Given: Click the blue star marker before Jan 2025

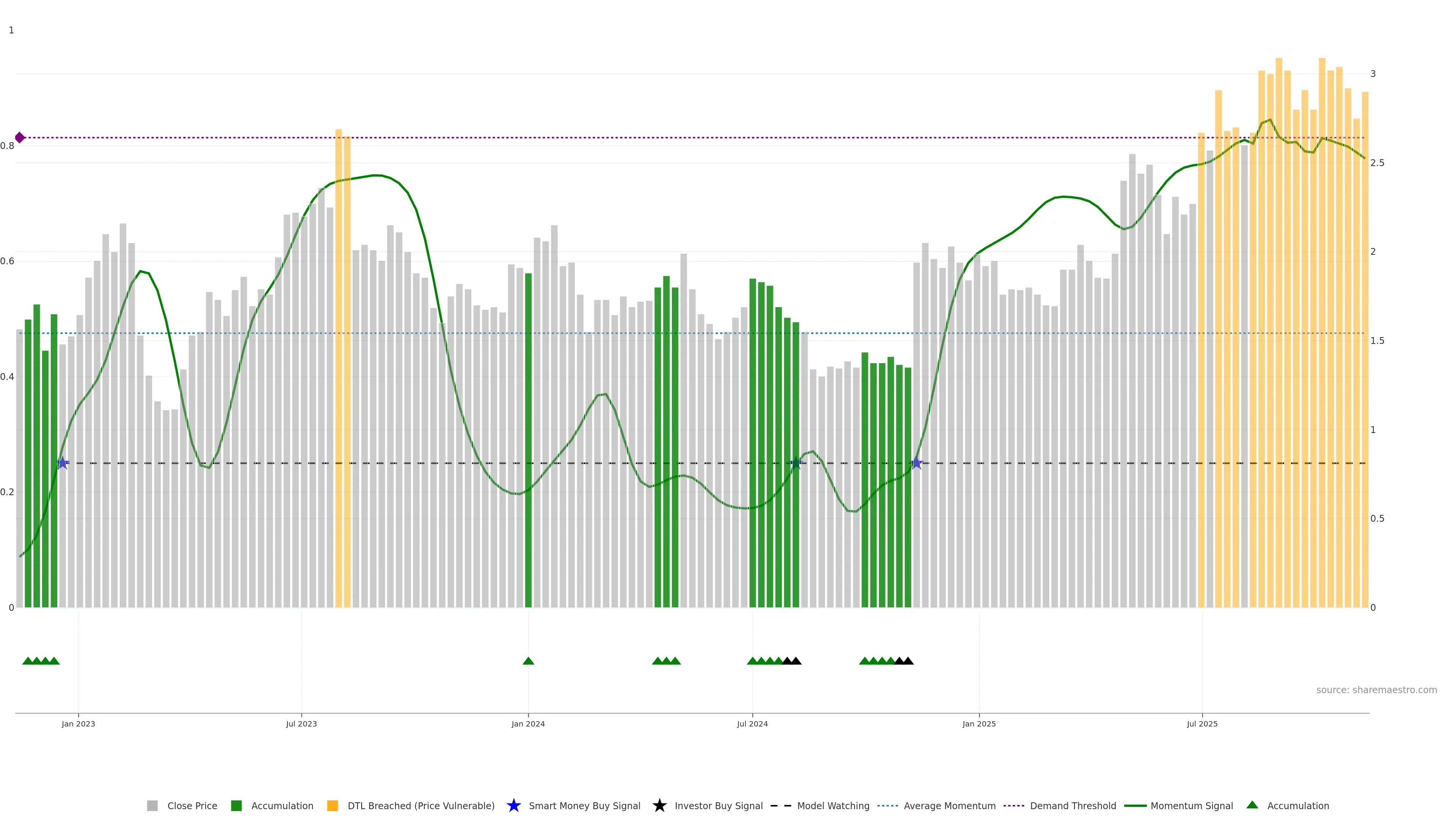Looking at the screenshot, I should (x=916, y=463).
